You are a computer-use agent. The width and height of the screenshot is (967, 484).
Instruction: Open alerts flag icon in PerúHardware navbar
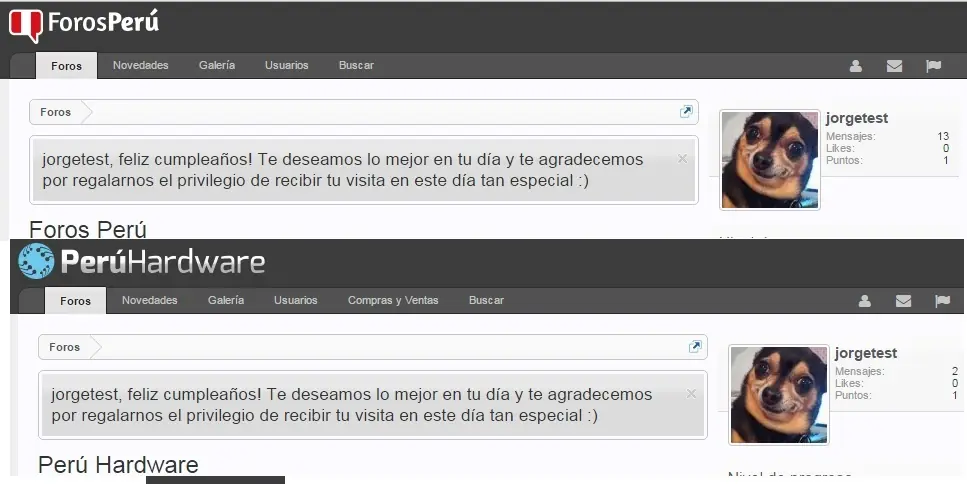(x=942, y=301)
